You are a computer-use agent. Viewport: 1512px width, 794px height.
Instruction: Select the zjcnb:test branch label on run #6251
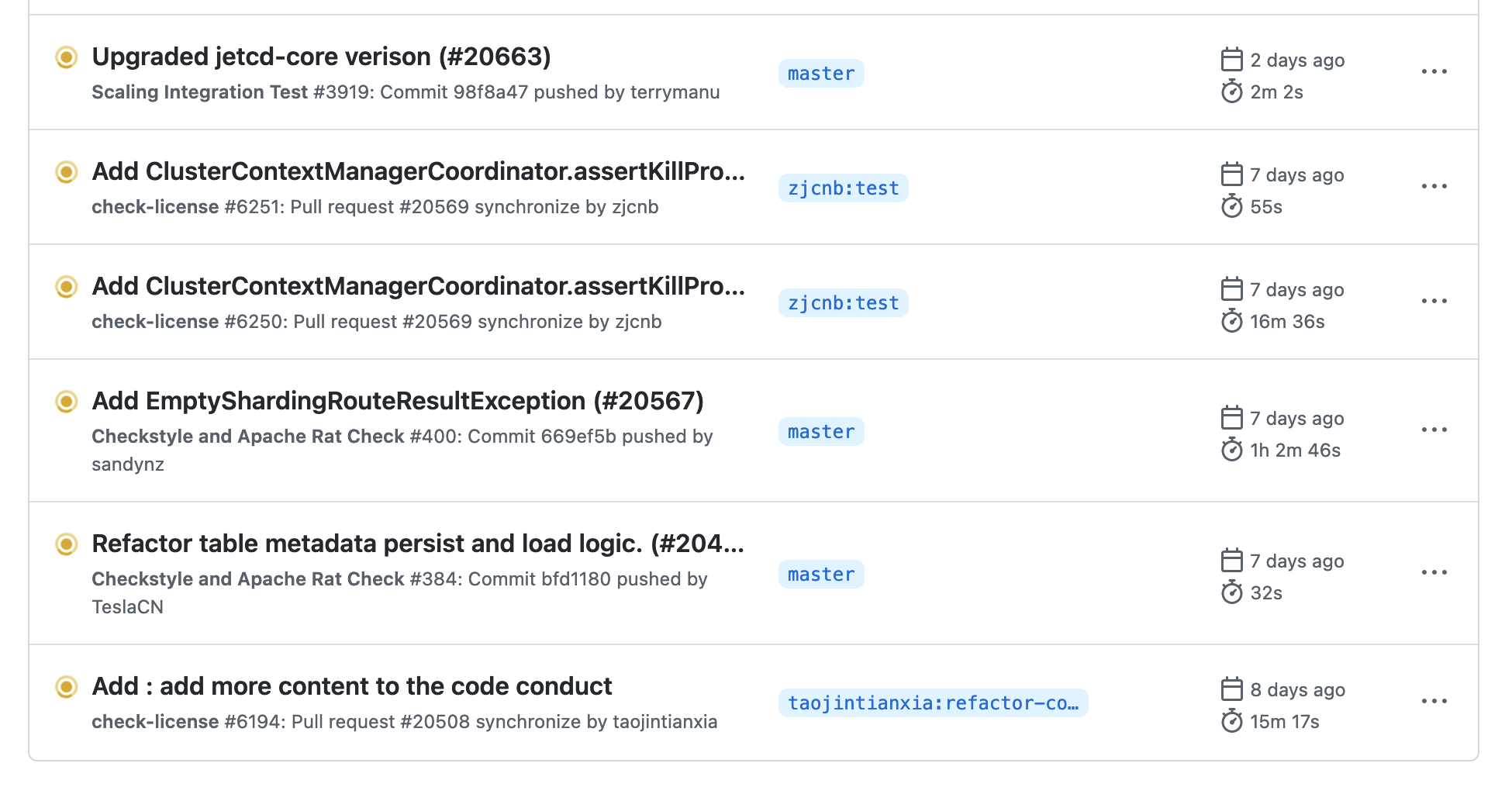[842, 188]
